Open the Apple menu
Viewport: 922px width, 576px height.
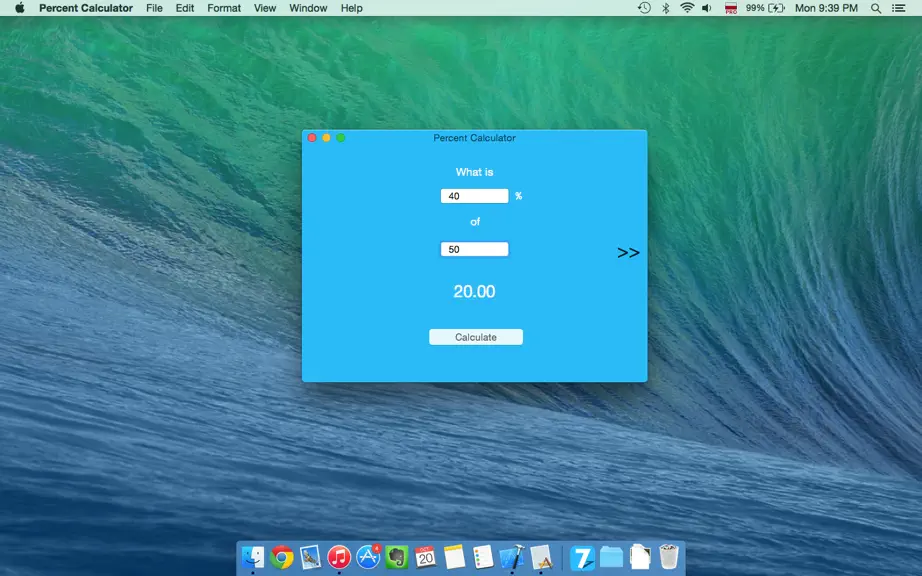19,8
